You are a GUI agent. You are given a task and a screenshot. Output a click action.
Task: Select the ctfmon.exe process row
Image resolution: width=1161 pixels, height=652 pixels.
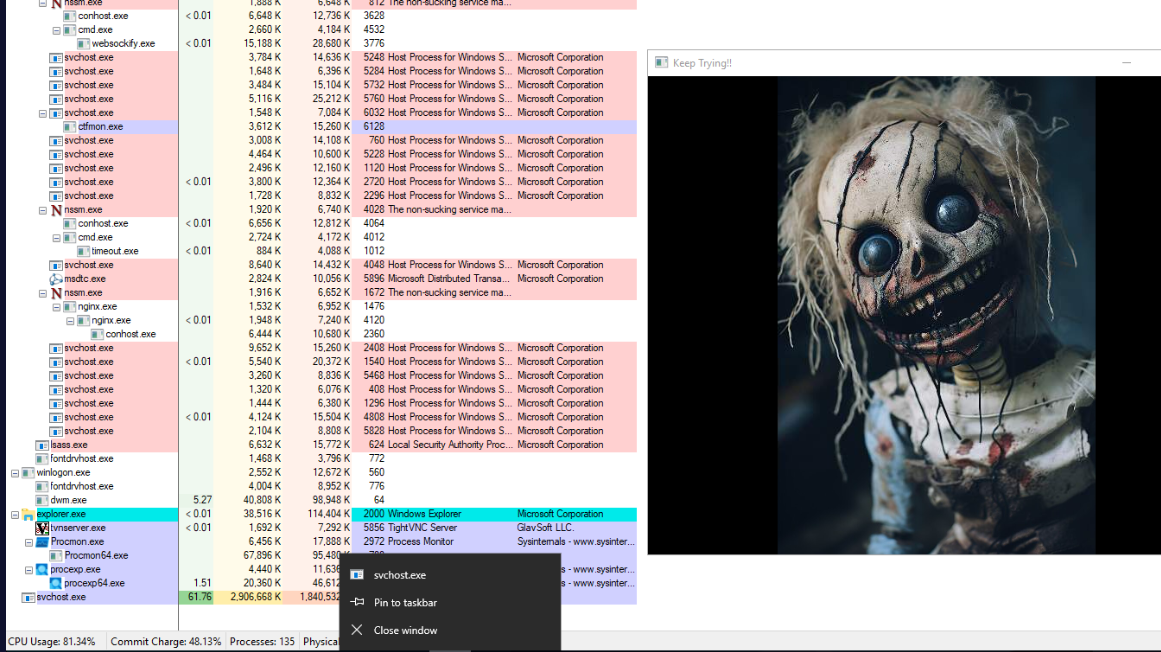[x=100, y=127]
